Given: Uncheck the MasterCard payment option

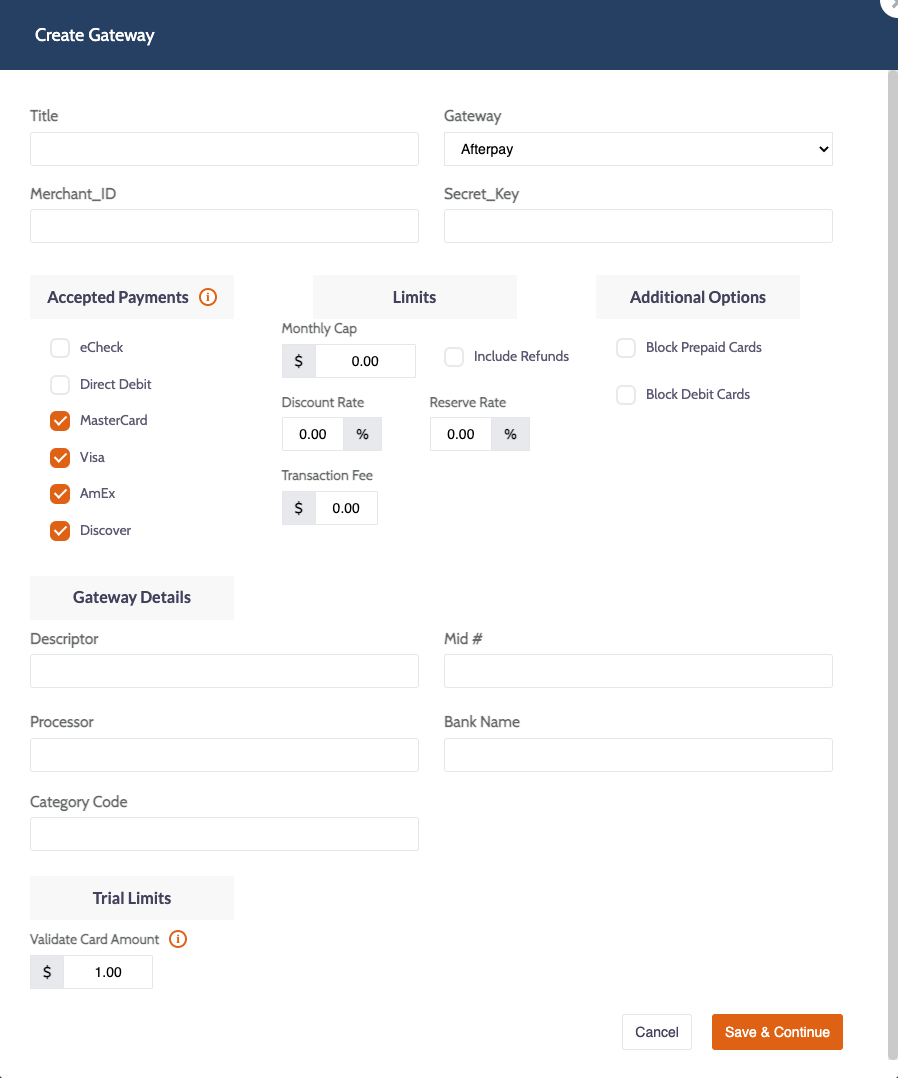Looking at the screenshot, I should [x=60, y=421].
